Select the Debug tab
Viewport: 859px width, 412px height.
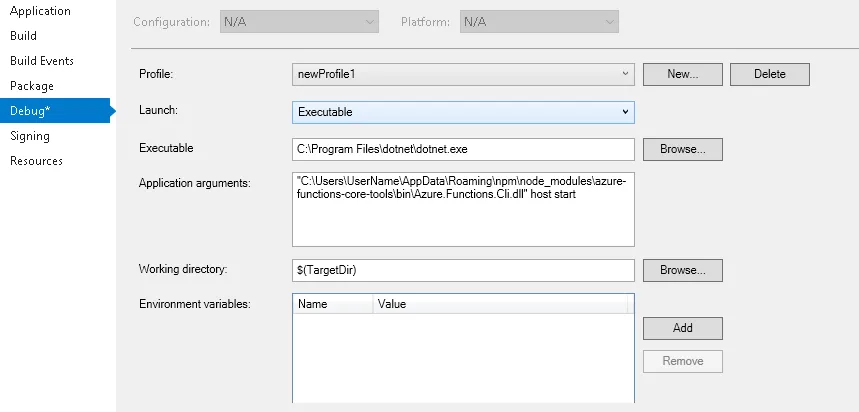30,111
